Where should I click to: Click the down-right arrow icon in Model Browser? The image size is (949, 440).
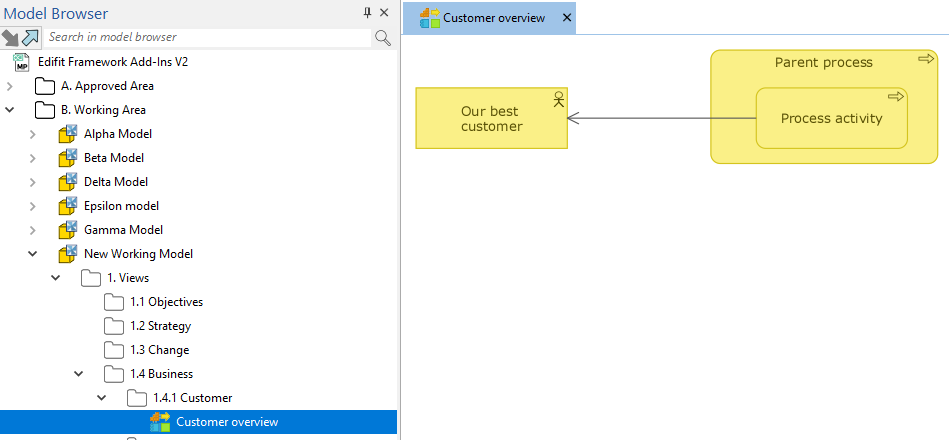point(11,38)
